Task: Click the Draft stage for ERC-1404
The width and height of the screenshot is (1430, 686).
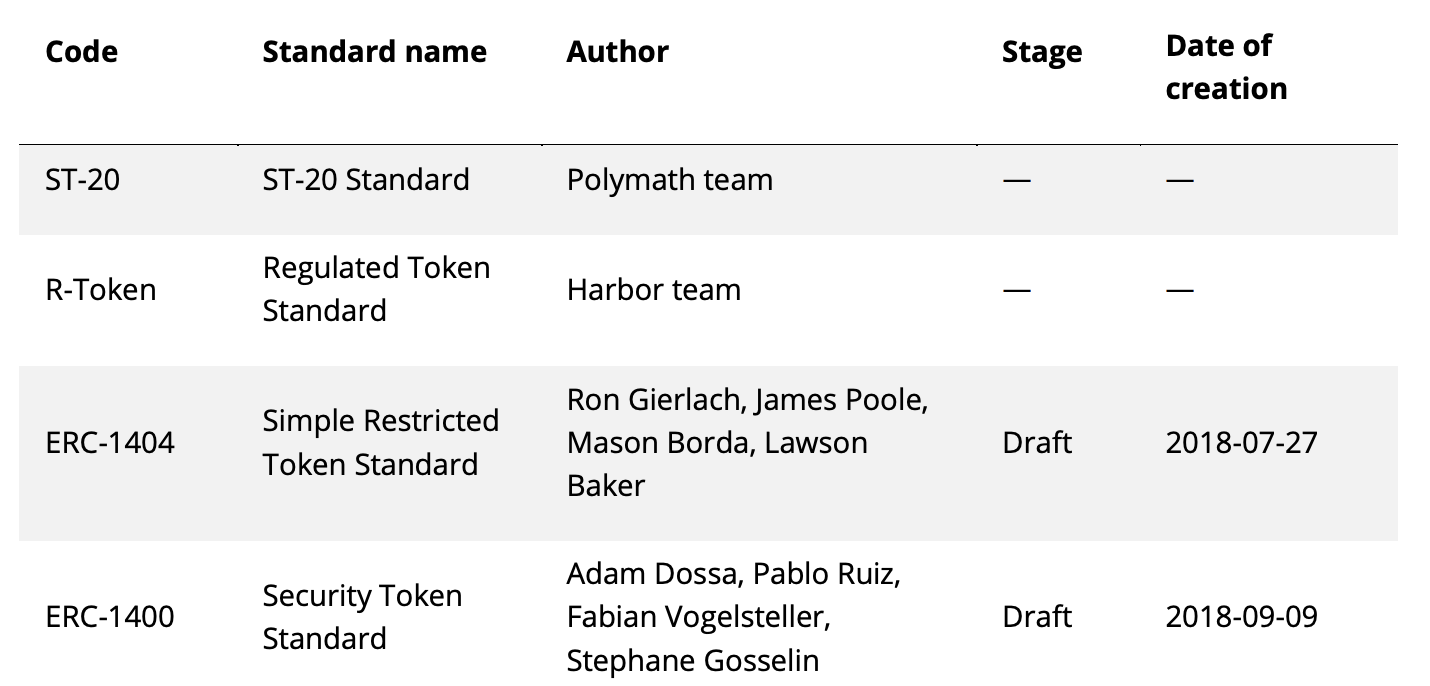Action: [x=1036, y=442]
